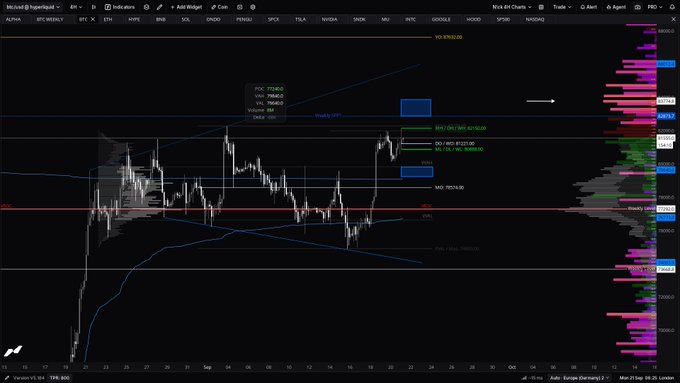The height and width of the screenshot is (383, 680).
Task: Click the 73668.8 price axis label
Action: [666, 269]
